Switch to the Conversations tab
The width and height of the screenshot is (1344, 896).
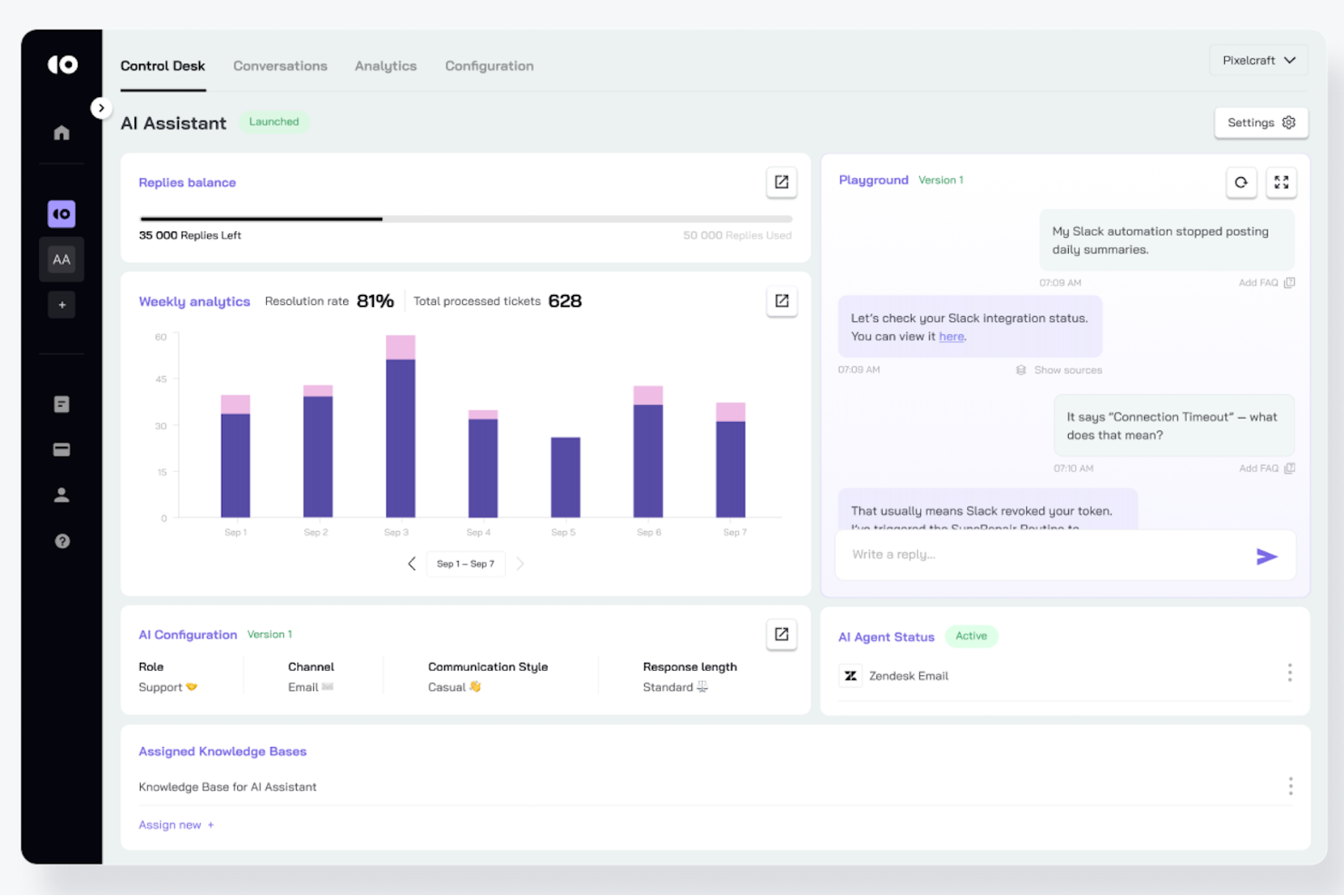point(280,65)
